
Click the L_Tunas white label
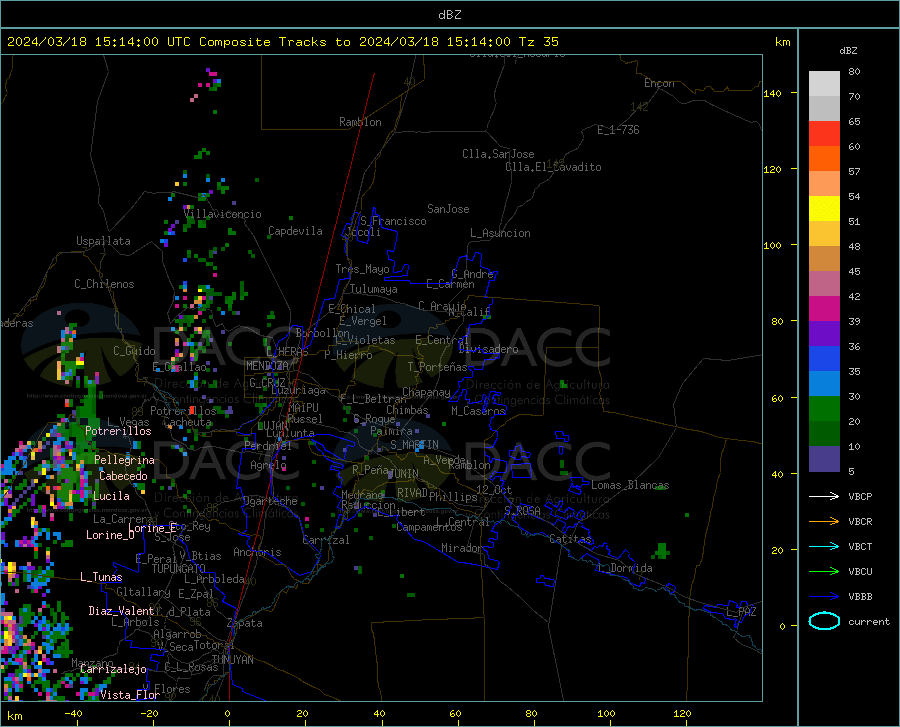(x=101, y=577)
